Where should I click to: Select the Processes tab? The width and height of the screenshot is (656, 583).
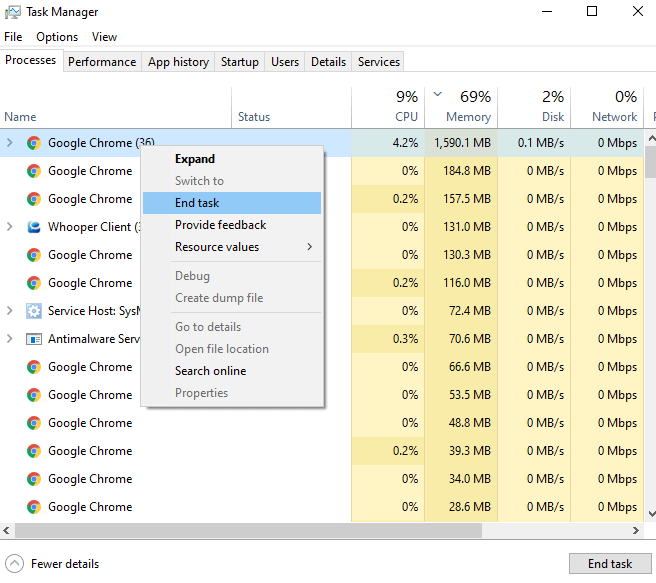pyautogui.click(x=31, y=60)
